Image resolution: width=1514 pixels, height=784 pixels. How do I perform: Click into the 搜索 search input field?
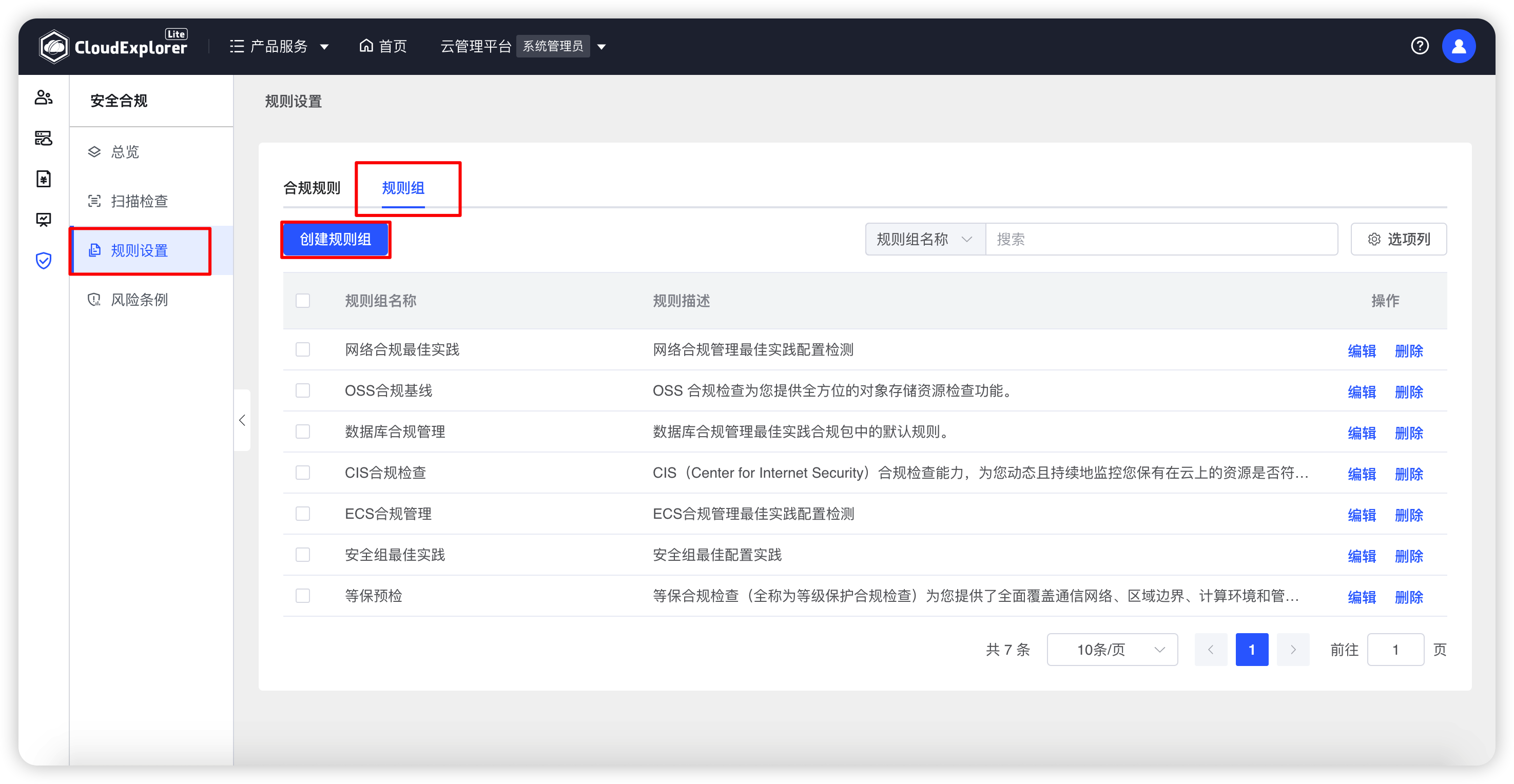(x=1161, y=239)
